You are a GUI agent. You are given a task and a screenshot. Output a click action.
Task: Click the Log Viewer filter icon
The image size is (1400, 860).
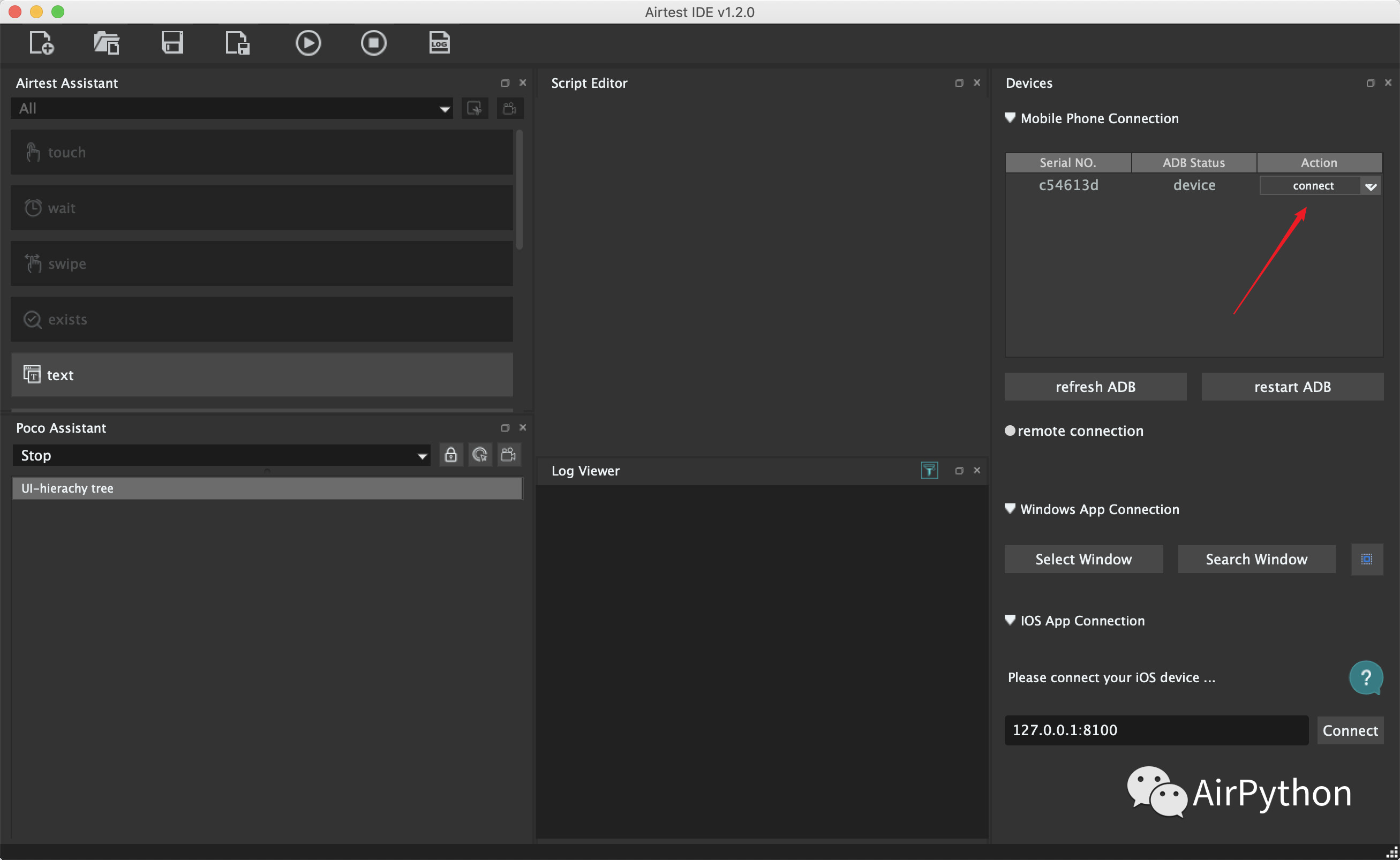(929, 470)
